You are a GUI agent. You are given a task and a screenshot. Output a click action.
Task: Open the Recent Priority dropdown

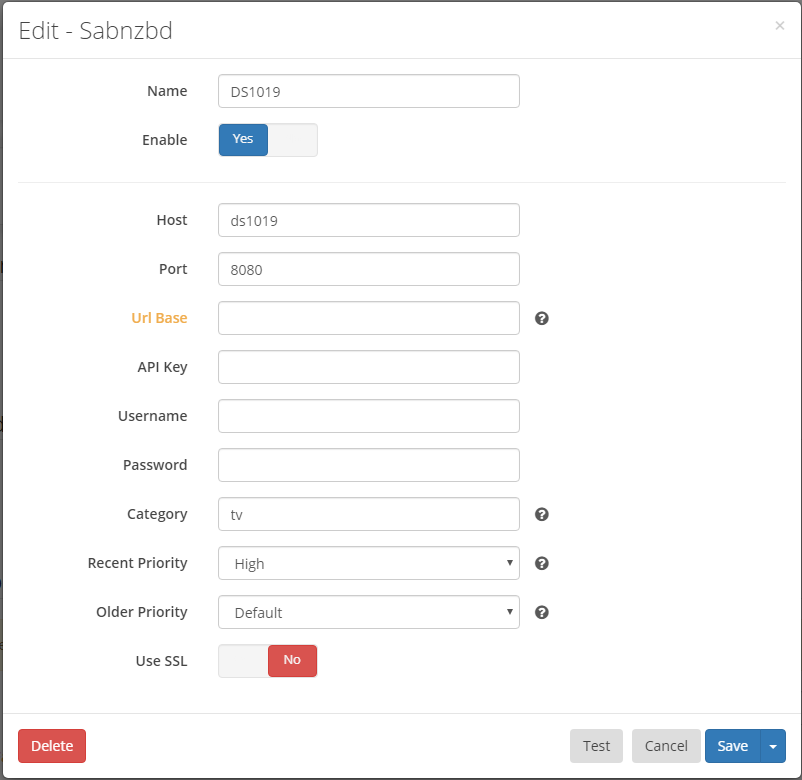tap(368, 563)
